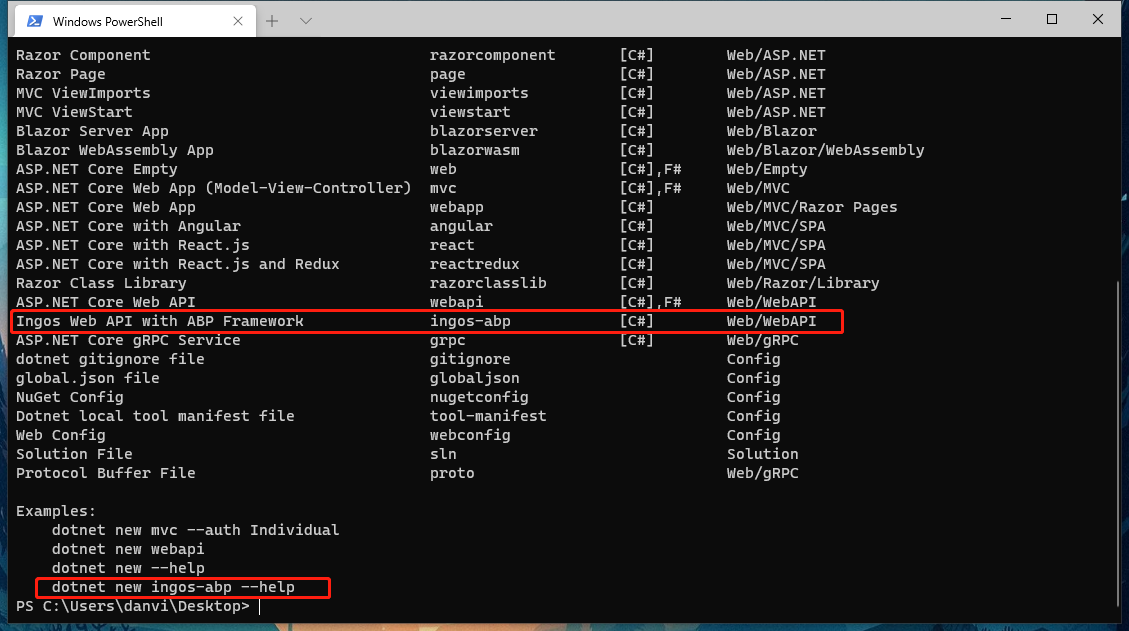Maximize the terminal window
Image resolution: width=1129 pixels, height=631 pixels.
click(1052, 19)
